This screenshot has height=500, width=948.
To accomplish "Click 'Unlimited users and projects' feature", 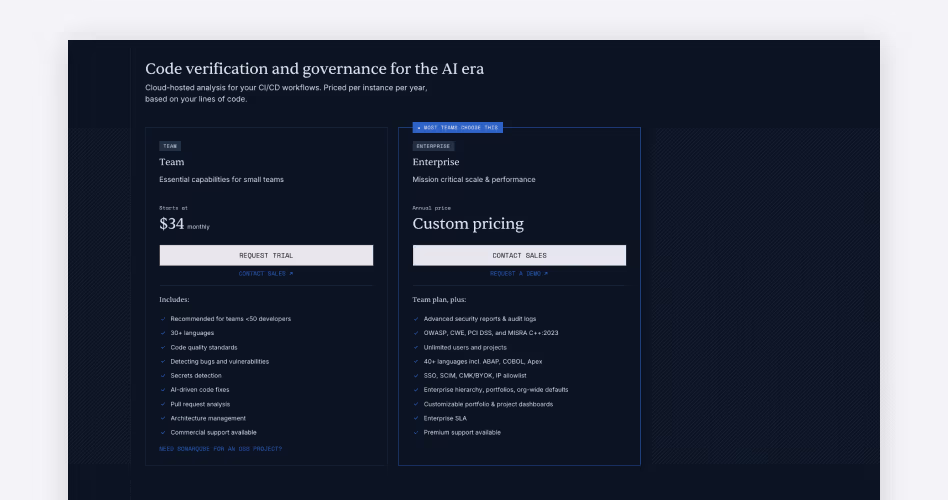I will 465,348.
